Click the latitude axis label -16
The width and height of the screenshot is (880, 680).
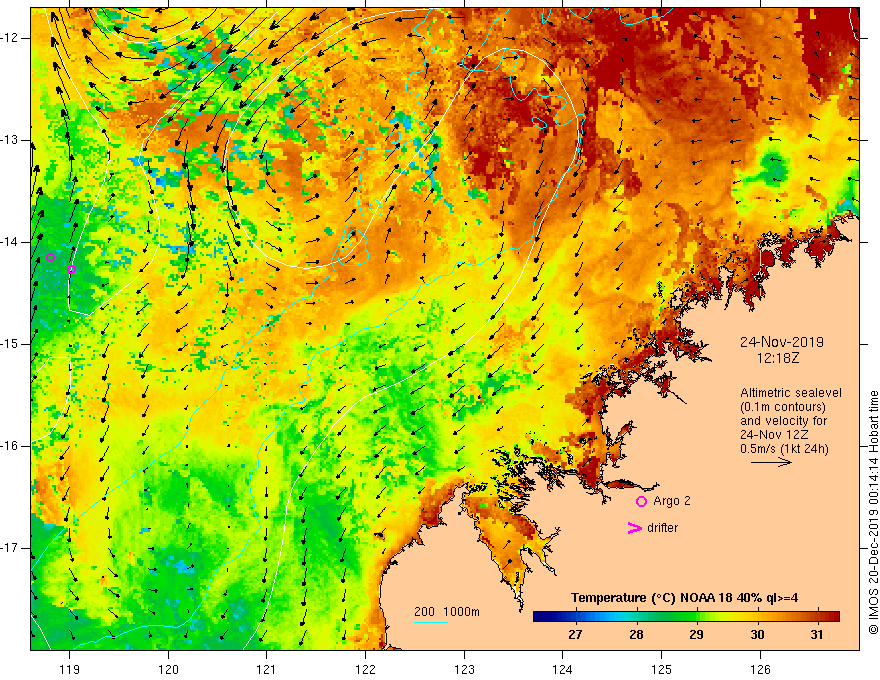tap(11, 446)
